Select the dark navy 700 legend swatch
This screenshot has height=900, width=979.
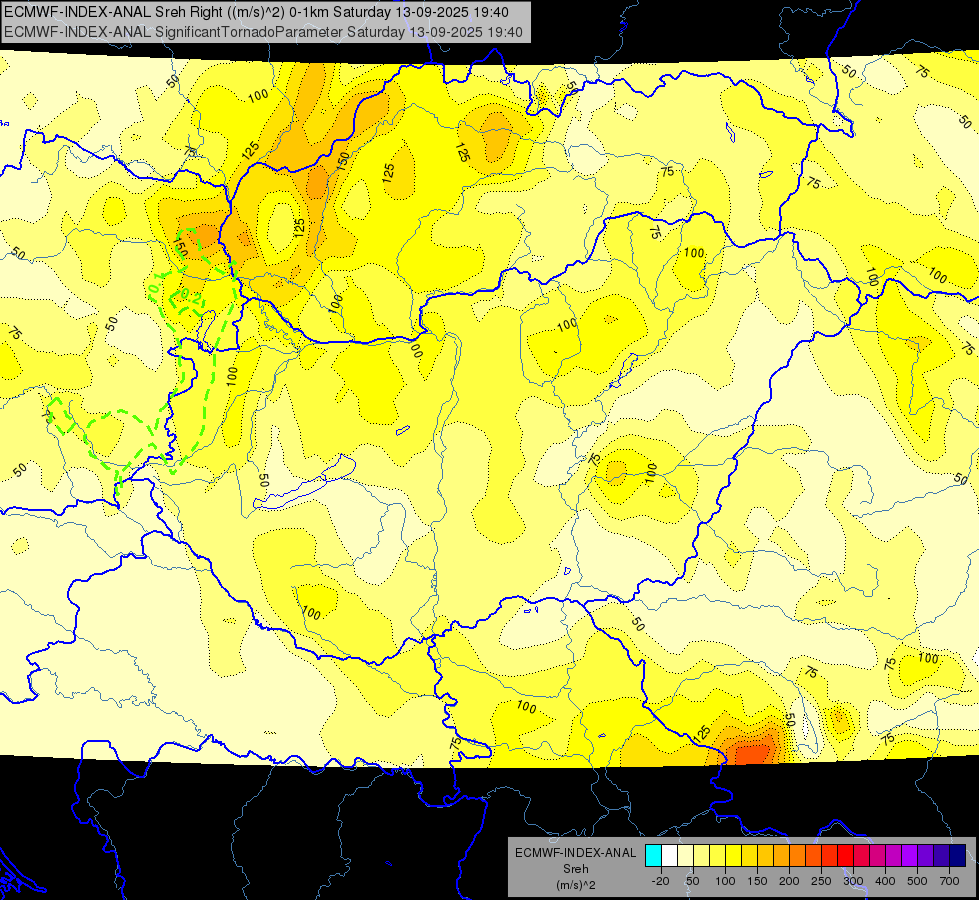tap(958, 856)
